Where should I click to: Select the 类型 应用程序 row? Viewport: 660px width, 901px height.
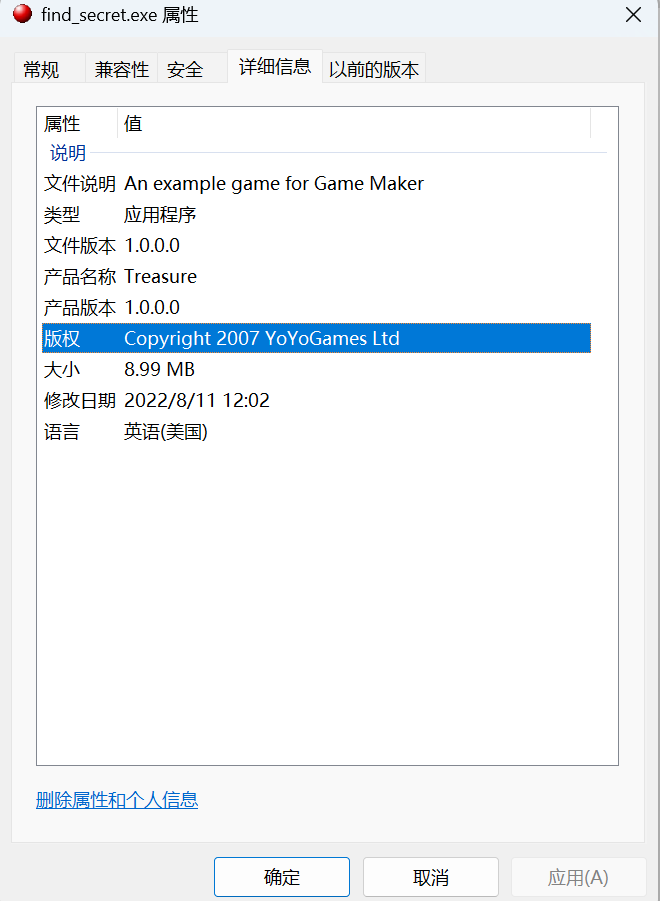tap(317, 215)
